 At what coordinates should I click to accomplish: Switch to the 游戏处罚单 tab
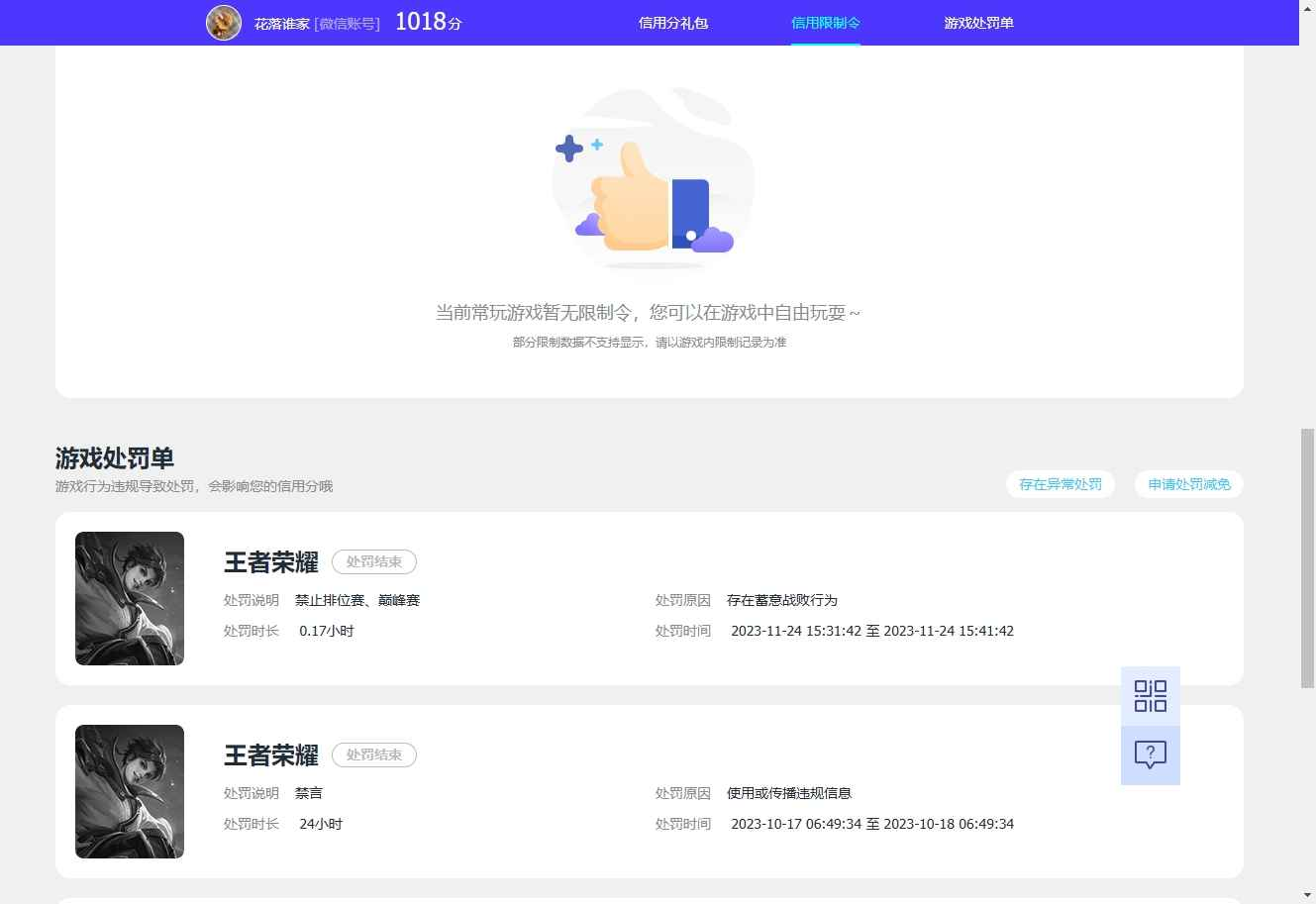pos(979,23)
